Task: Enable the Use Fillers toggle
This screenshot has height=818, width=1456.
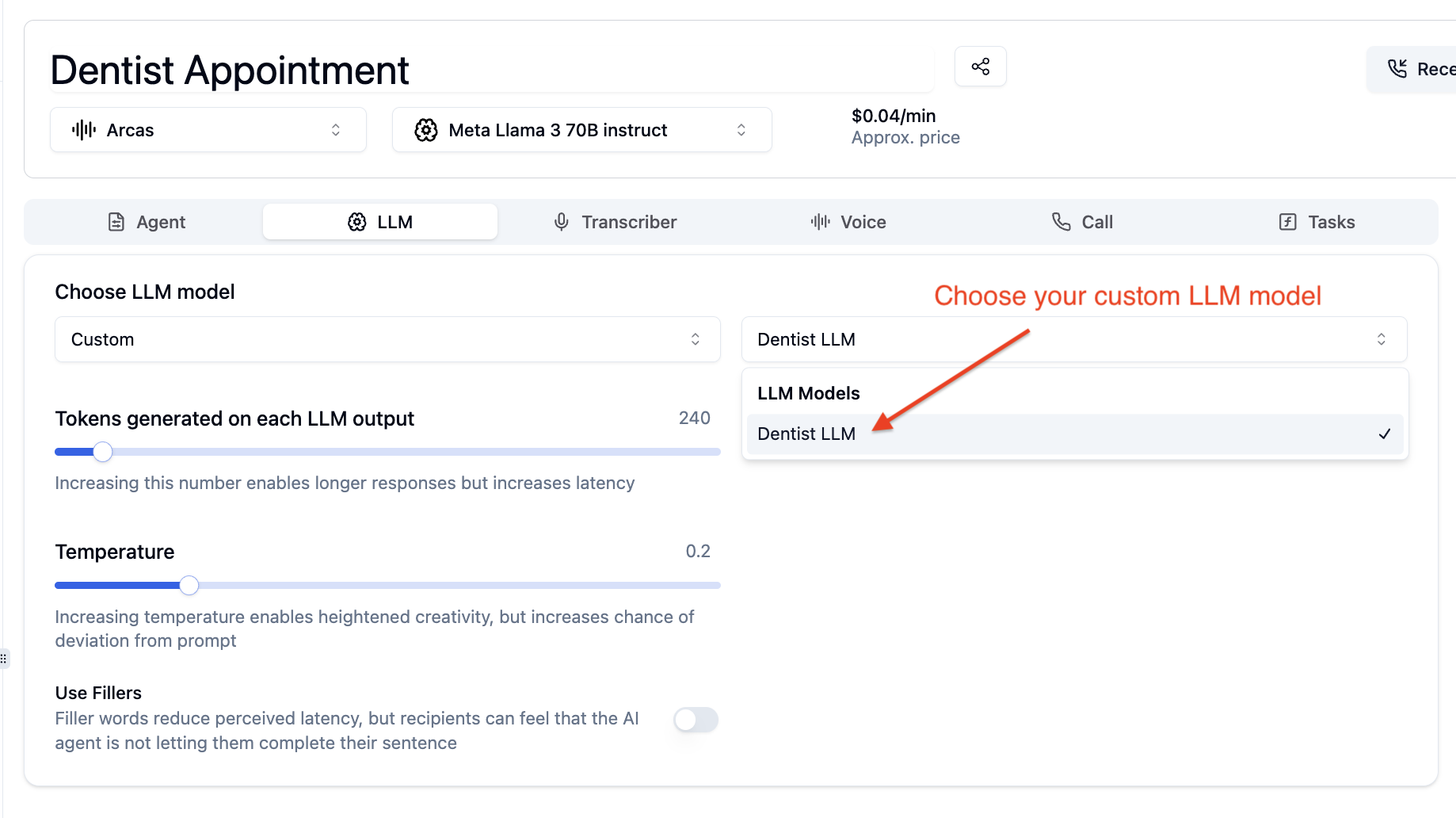Action: (696, 720)
